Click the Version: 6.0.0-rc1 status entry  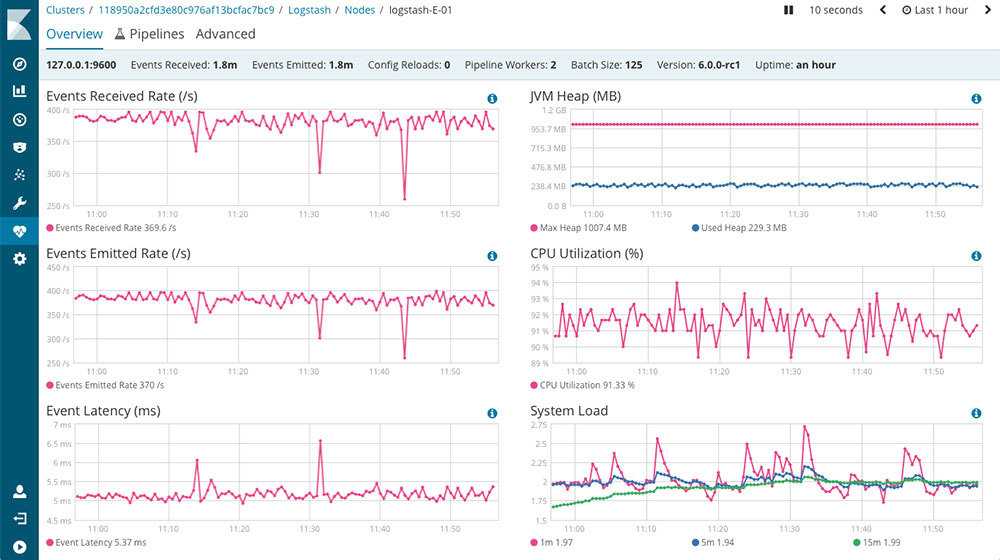click(698, 65)
